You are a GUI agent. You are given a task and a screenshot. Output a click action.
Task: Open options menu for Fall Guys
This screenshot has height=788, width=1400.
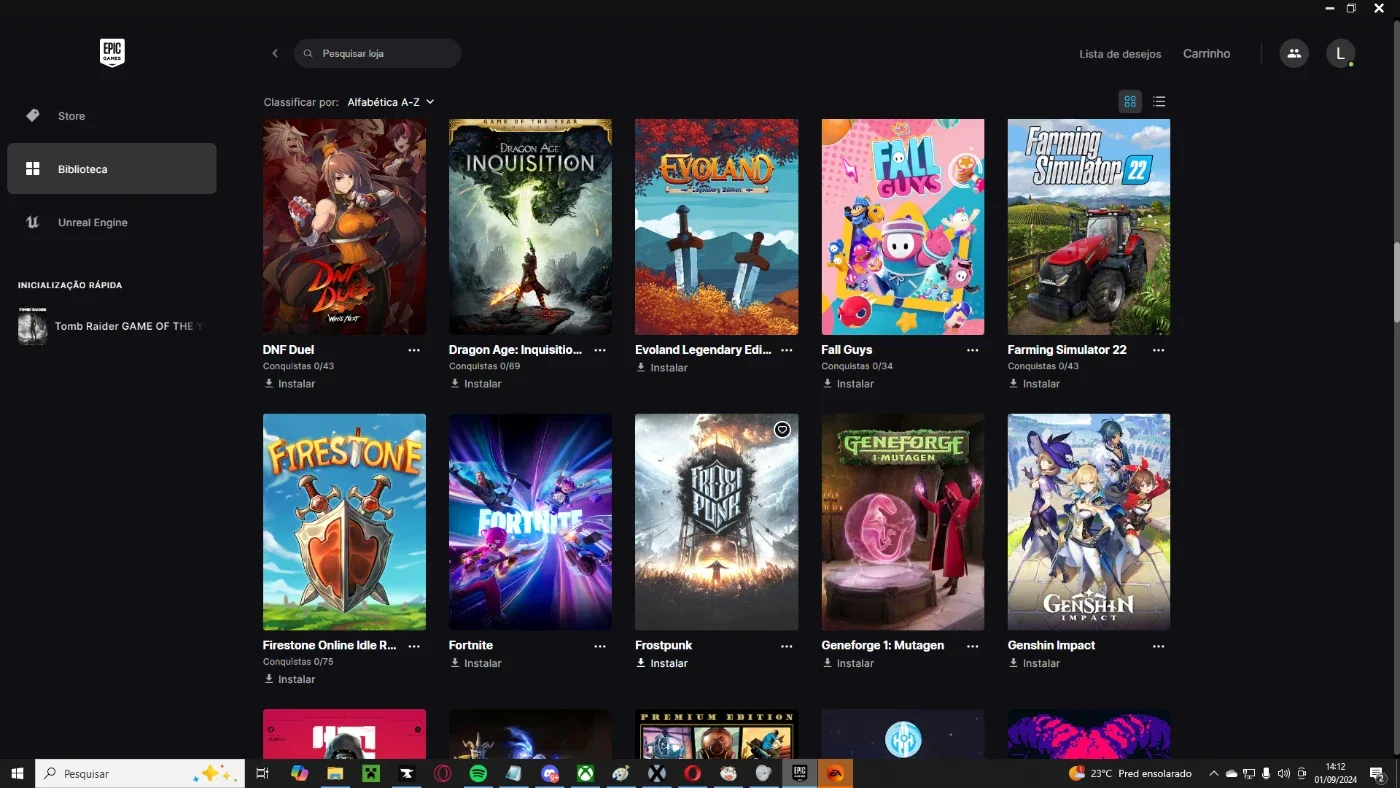pos(973,350)
